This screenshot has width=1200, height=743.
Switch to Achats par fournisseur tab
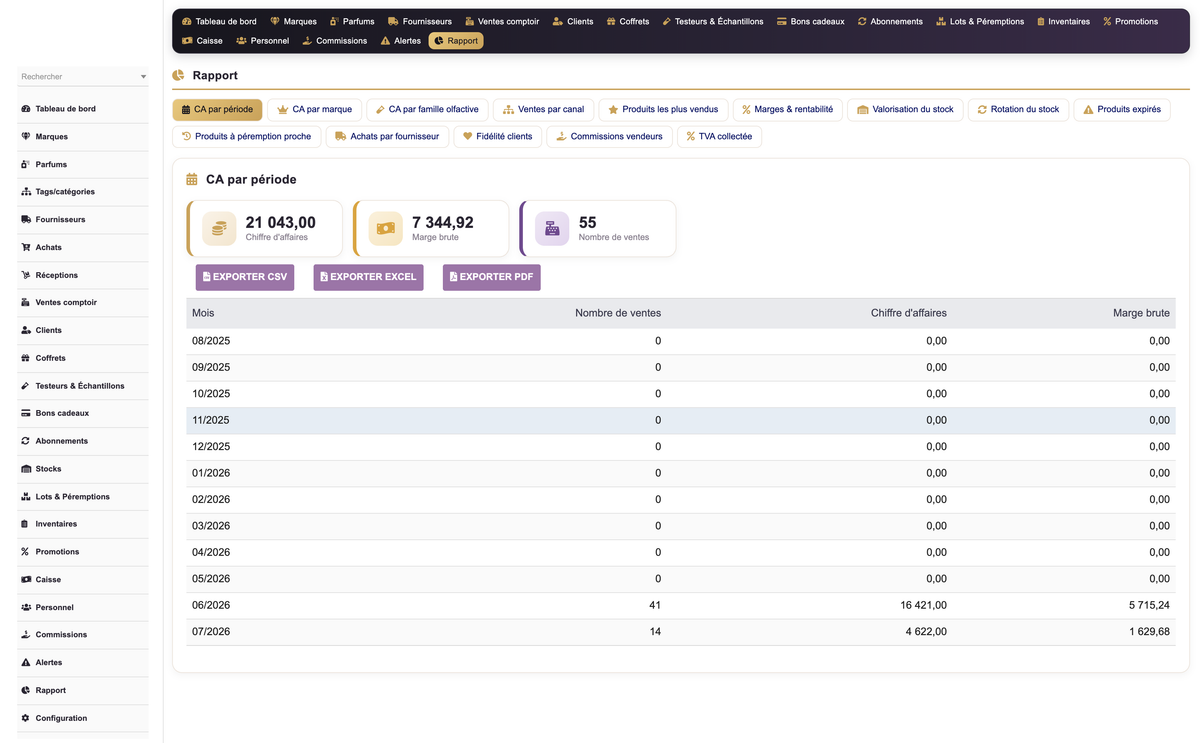(387, 137)
